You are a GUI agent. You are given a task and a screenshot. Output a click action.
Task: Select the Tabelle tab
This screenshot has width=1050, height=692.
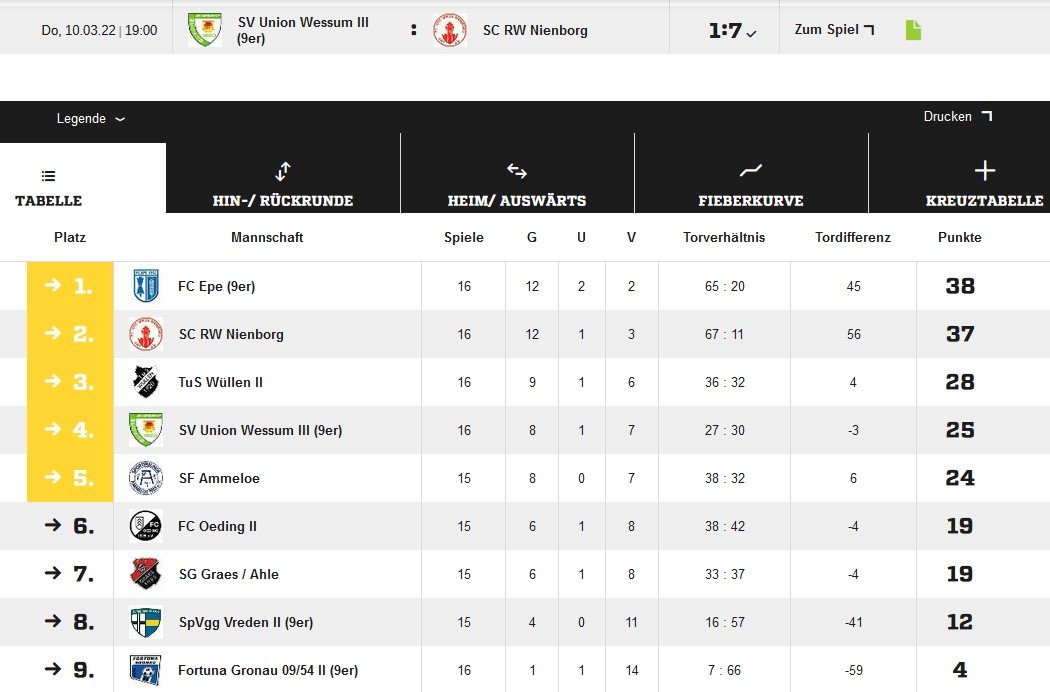[x=49, y=187]
